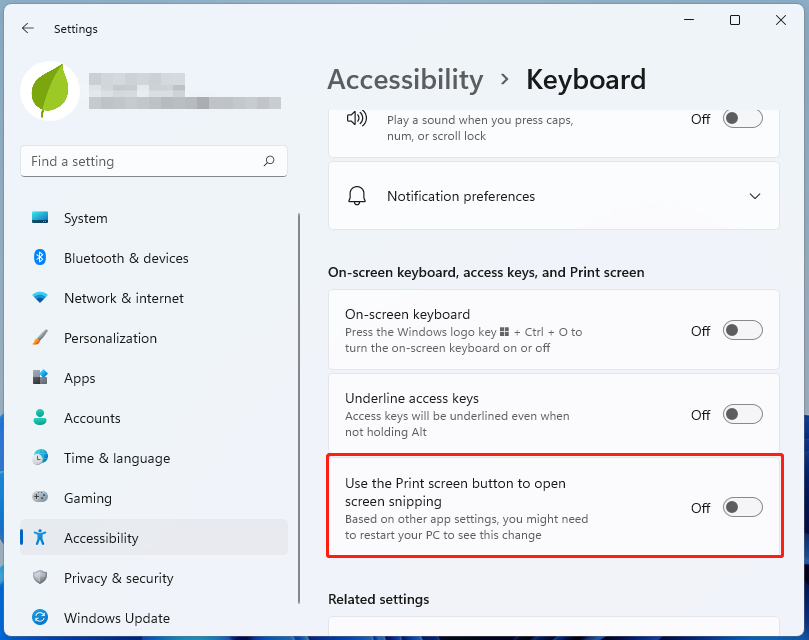Enable Print screen button for screen snipping
Screen dimensions: 809x640
coord(742,507)
